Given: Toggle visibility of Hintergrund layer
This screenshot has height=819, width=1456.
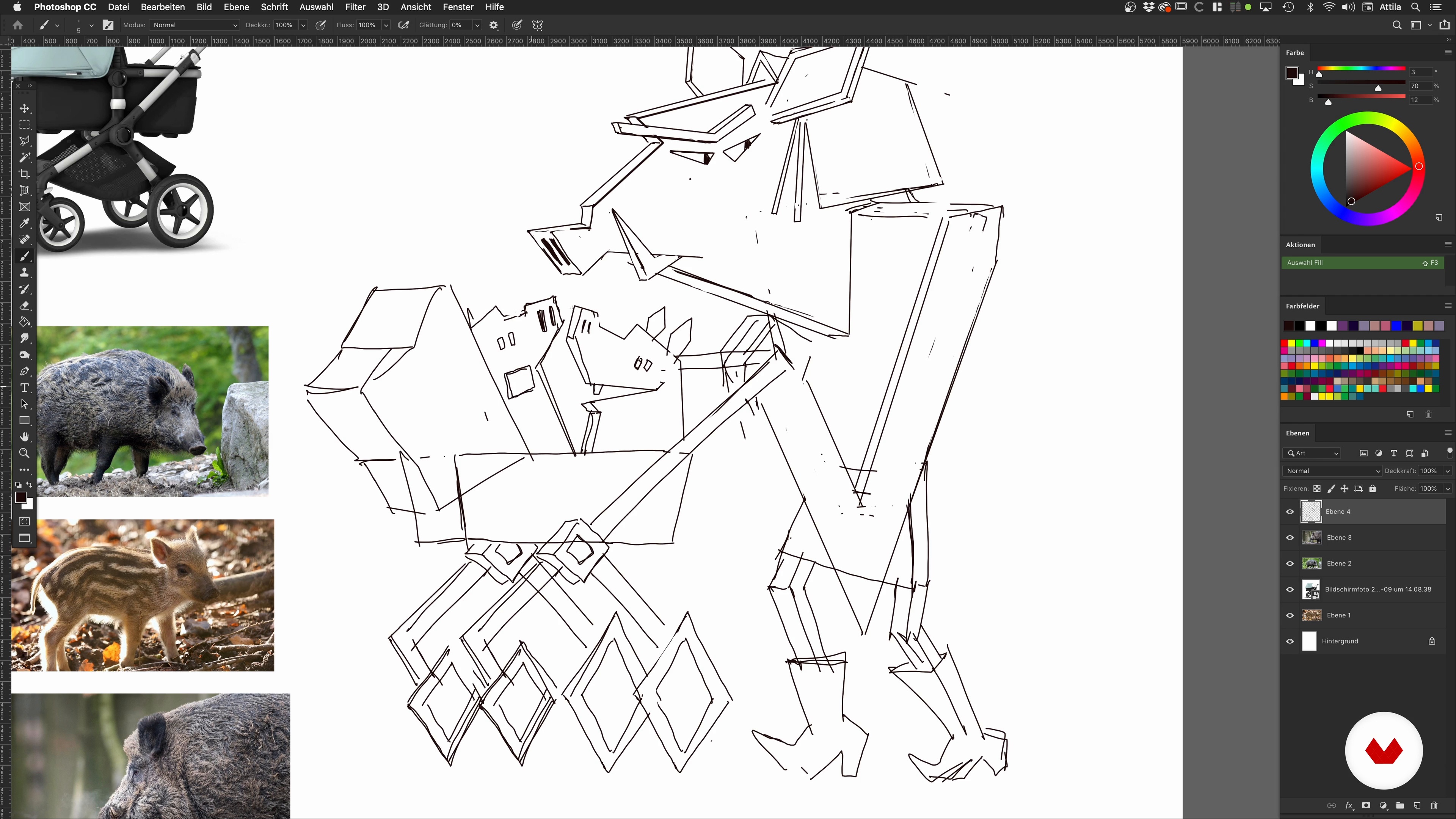Looking at the screenshot, I should click(1290, 641).
